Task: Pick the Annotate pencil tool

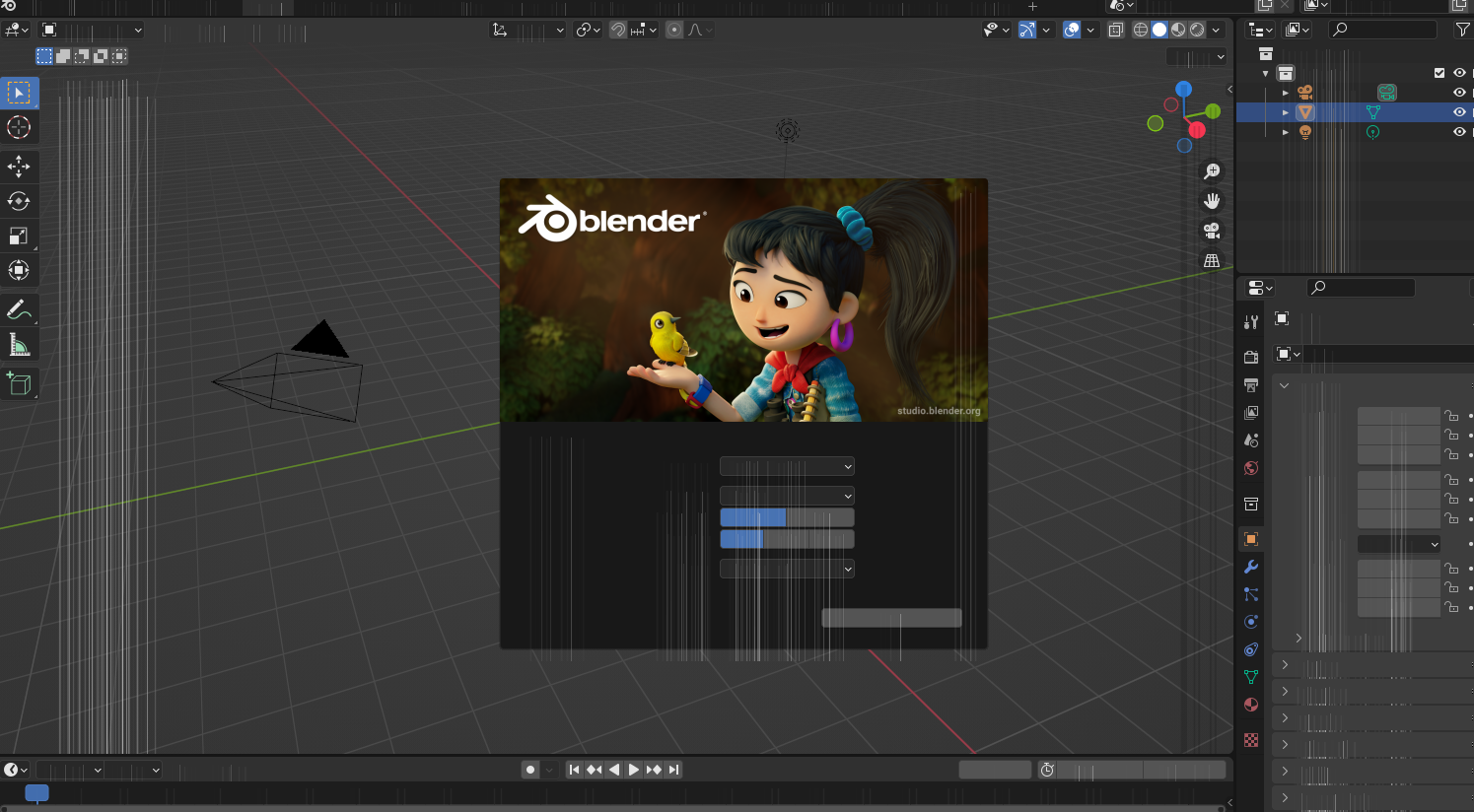Action: (x=19, y=309)
